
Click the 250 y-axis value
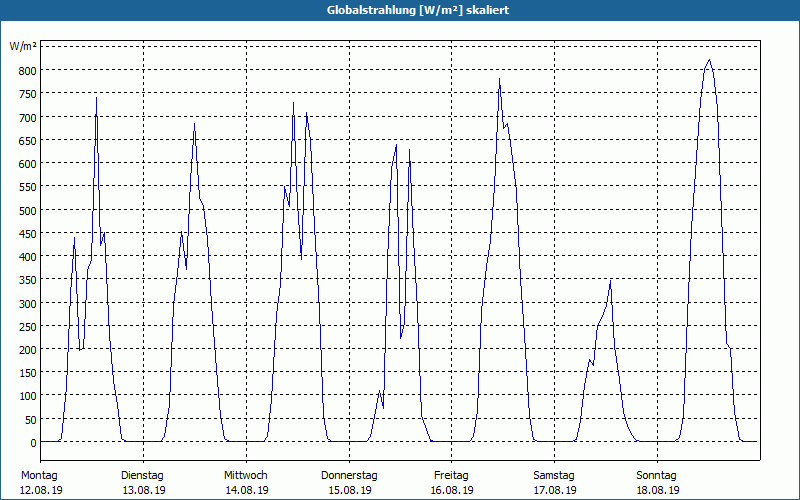tap(28, 327)
